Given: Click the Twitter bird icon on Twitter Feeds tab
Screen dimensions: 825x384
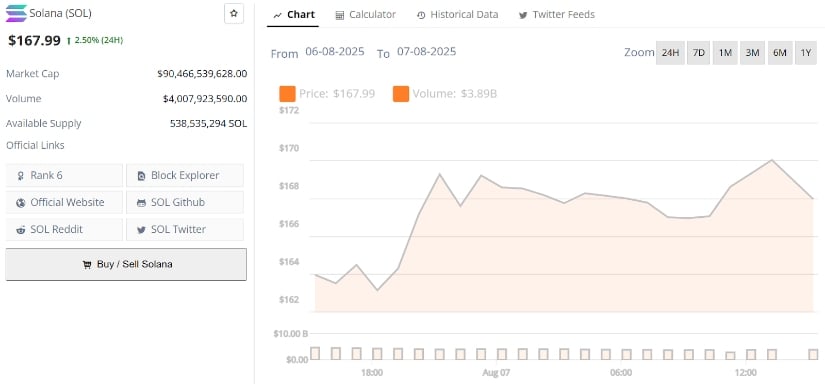Looking at the screenshot, I should (x=523, y=15).
